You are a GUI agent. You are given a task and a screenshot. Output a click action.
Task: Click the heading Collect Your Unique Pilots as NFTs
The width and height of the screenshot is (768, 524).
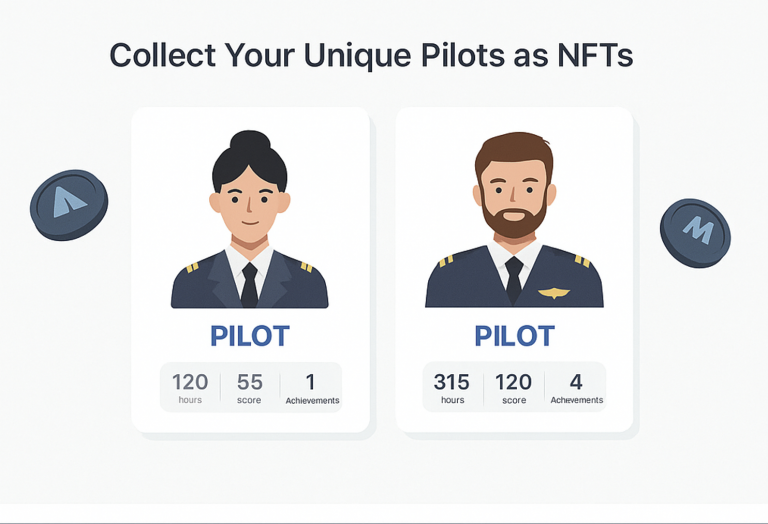[x=371, y=55]
